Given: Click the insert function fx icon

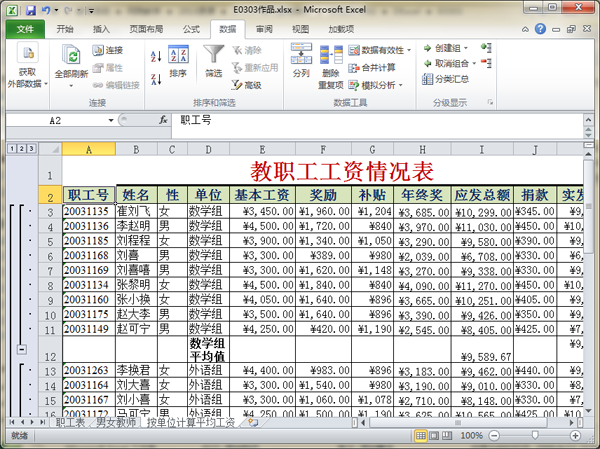Looking at the screenshot, I should (164, 120).
